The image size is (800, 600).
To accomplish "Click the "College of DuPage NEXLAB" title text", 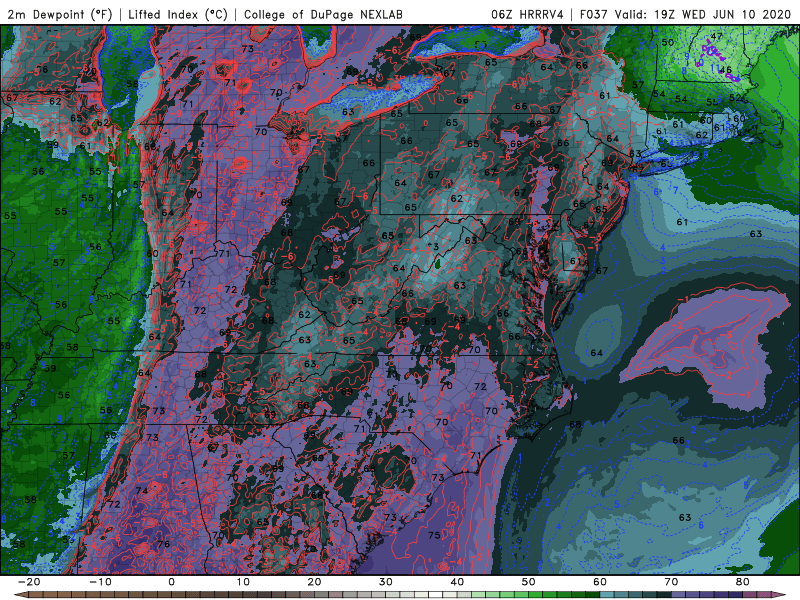I will coord(323,14).
